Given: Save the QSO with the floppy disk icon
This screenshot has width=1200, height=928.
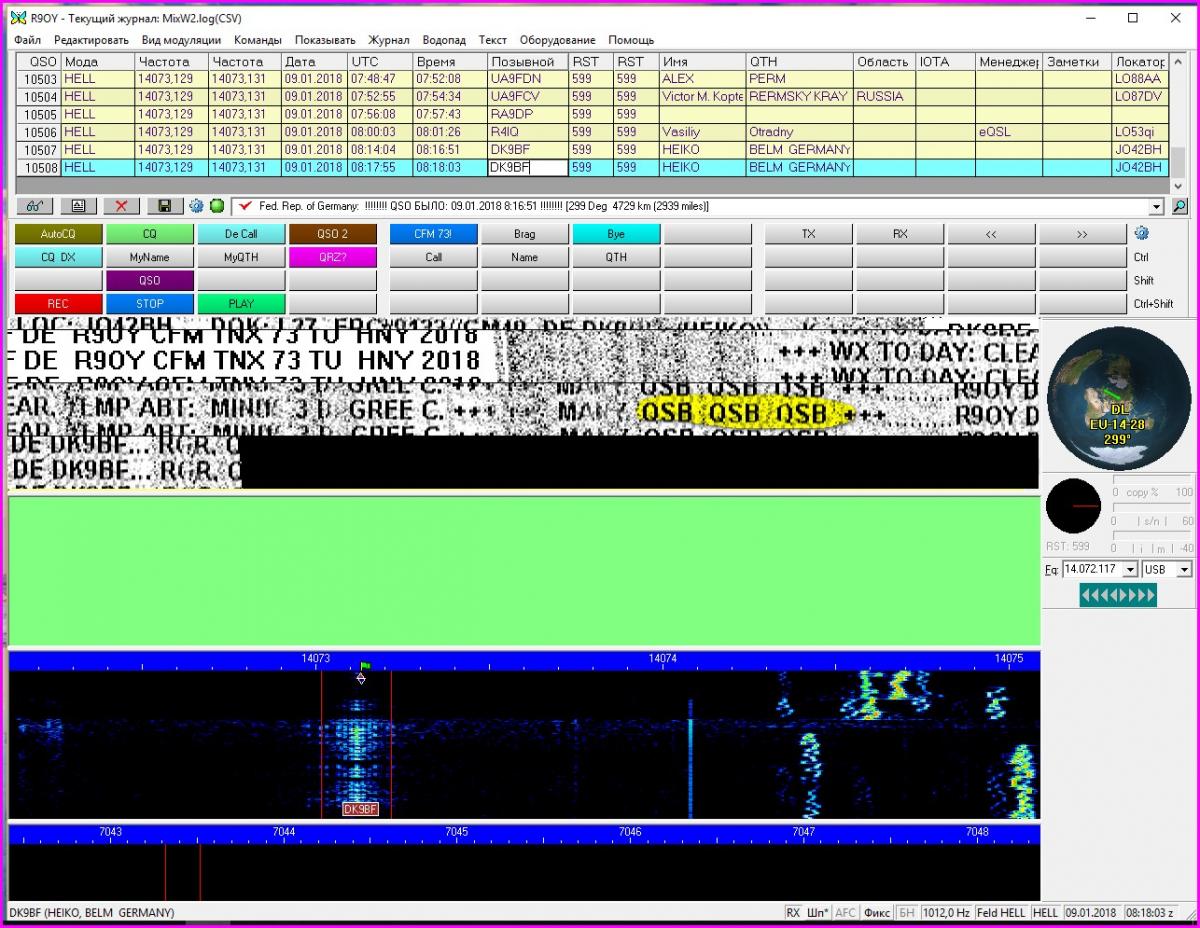Looking at the screenshot, I should click(165, 206).
